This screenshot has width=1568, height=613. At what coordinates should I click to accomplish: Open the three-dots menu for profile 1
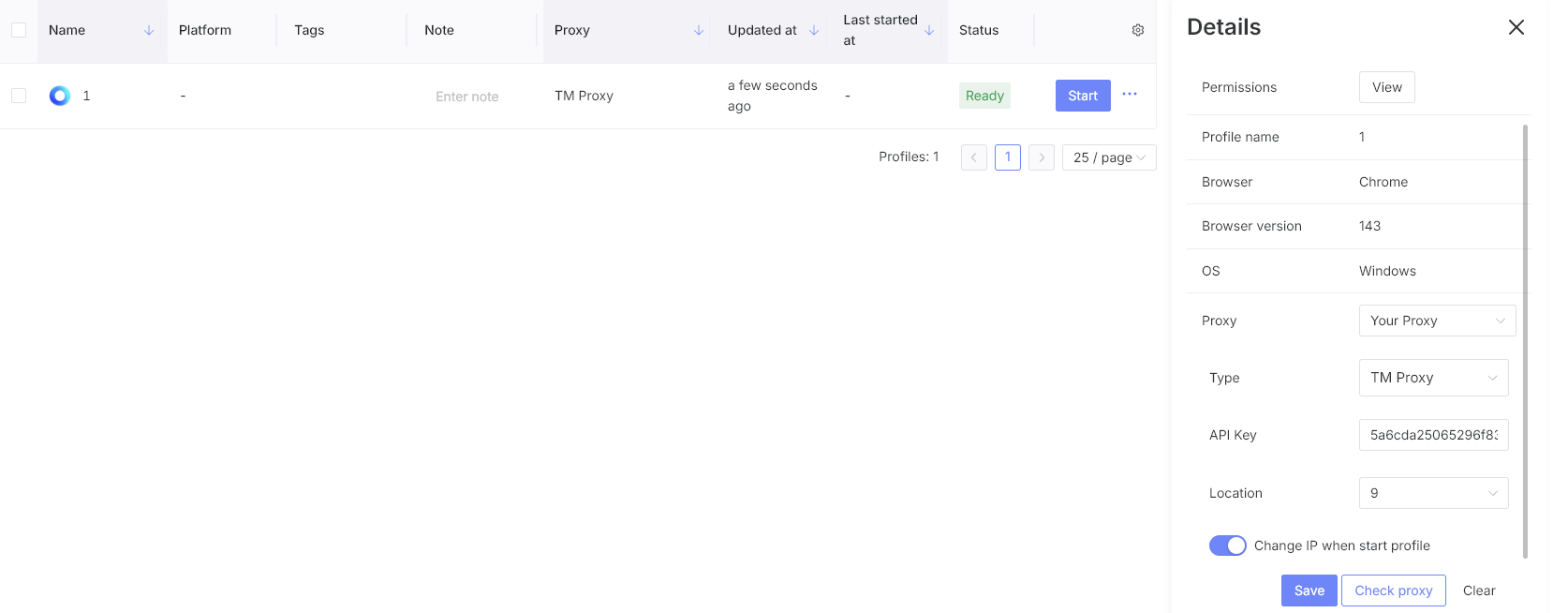[1130, 95]
